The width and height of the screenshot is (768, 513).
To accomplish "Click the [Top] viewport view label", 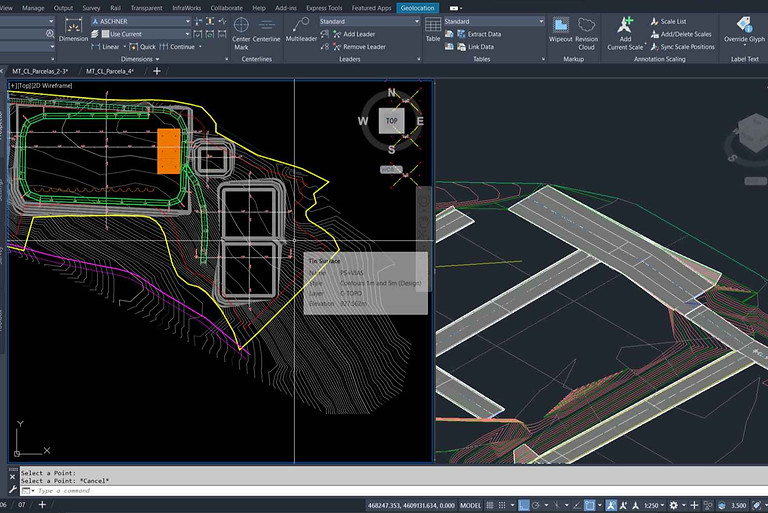I will coord(24,85).
